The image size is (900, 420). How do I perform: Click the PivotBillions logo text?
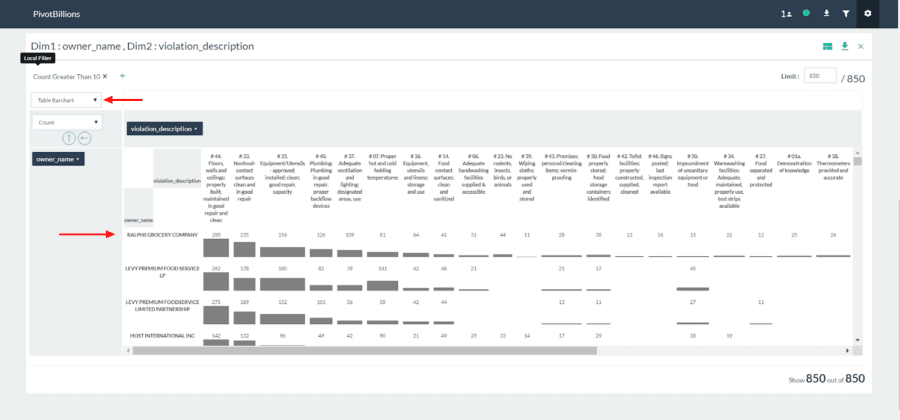click(x=57, y=13)
